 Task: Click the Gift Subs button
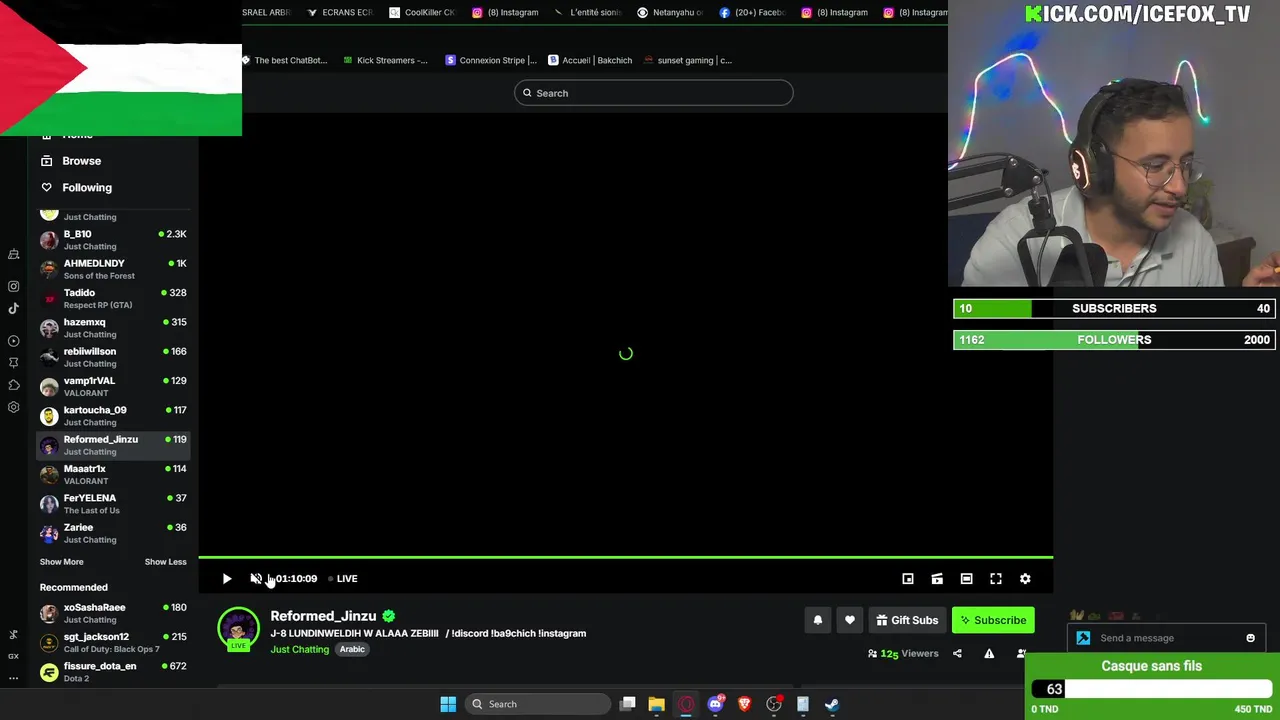pyautogui.click(x=907, y=620)
